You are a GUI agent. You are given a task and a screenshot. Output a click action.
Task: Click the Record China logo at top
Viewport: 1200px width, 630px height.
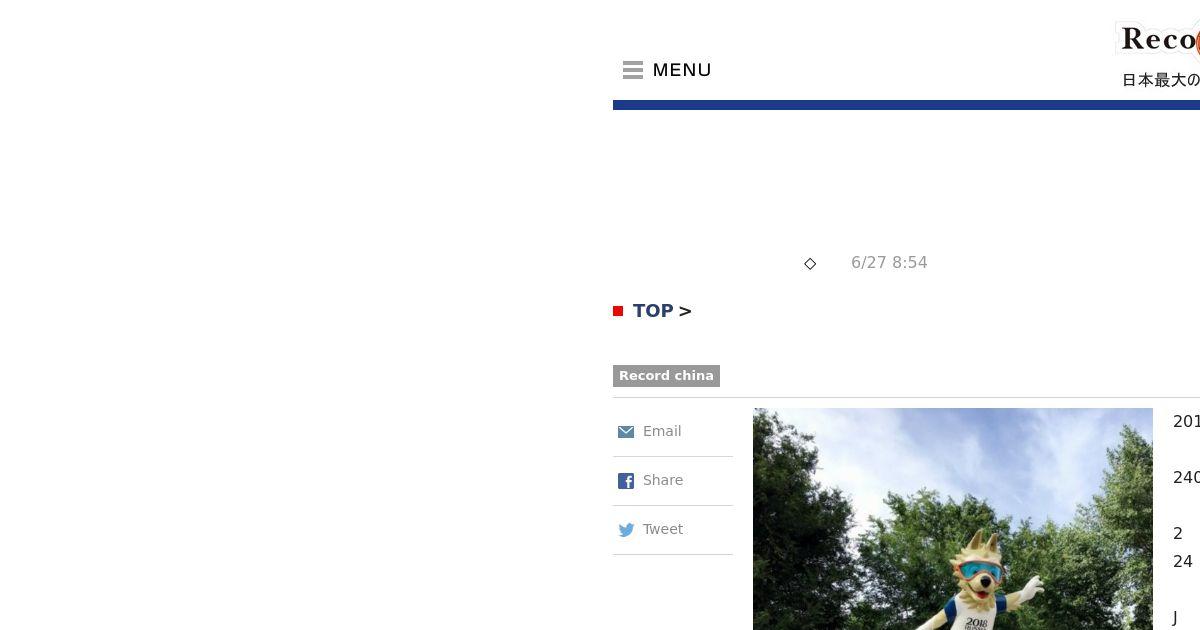tap(1159, 40)
